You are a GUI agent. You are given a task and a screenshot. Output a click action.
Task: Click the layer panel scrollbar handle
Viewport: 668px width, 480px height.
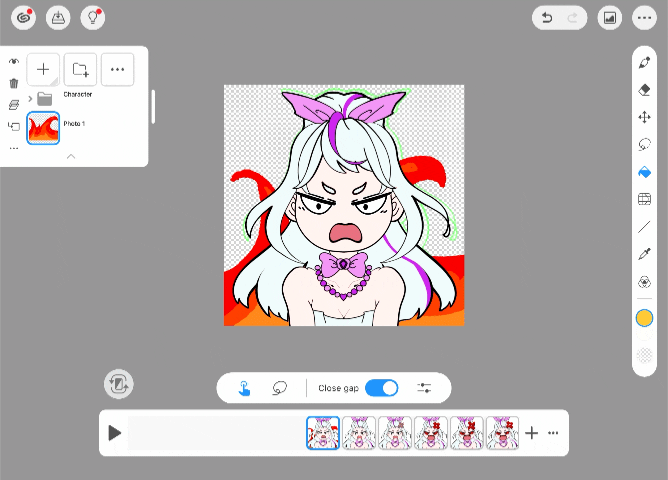pyautogui.click(x=153, y=107)
